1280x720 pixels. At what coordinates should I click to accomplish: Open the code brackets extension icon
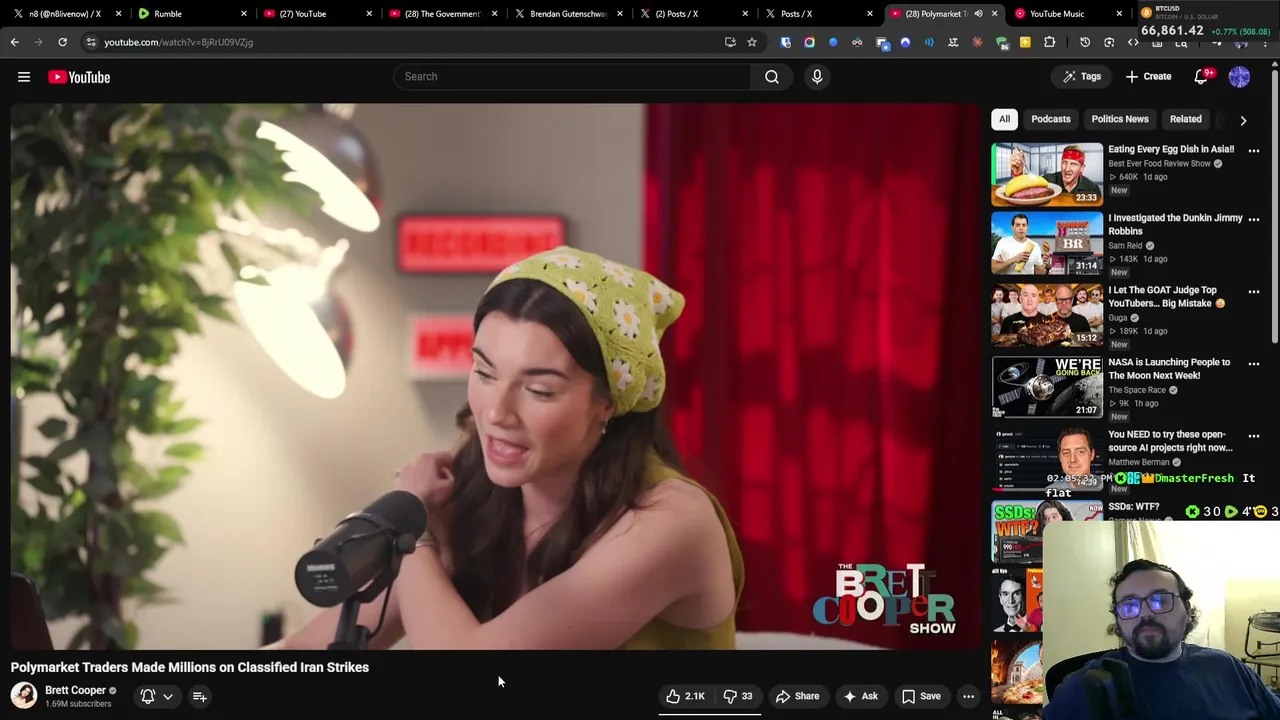[1133, 42]
